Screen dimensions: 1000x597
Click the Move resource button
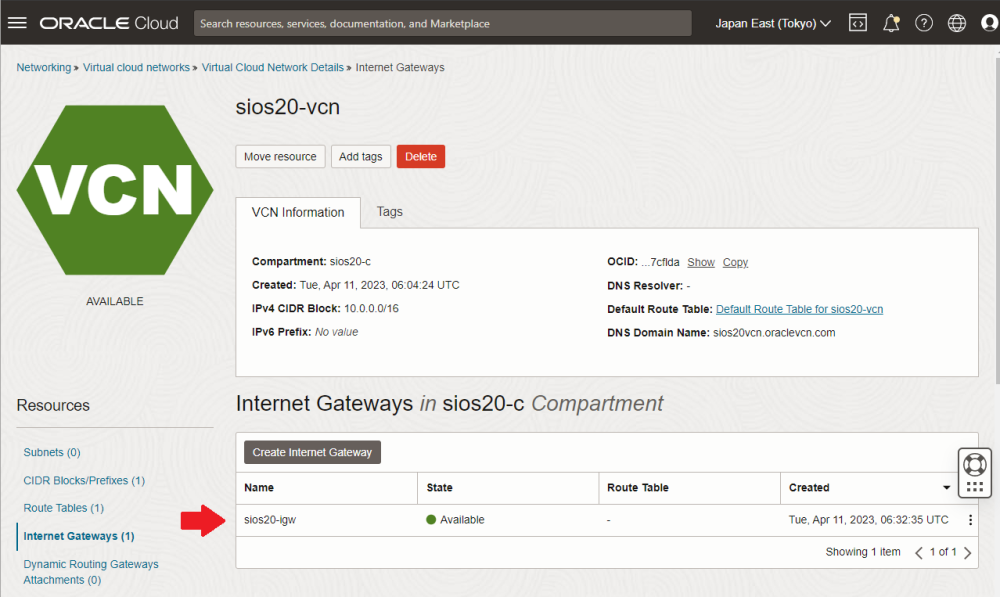(280, 156)
